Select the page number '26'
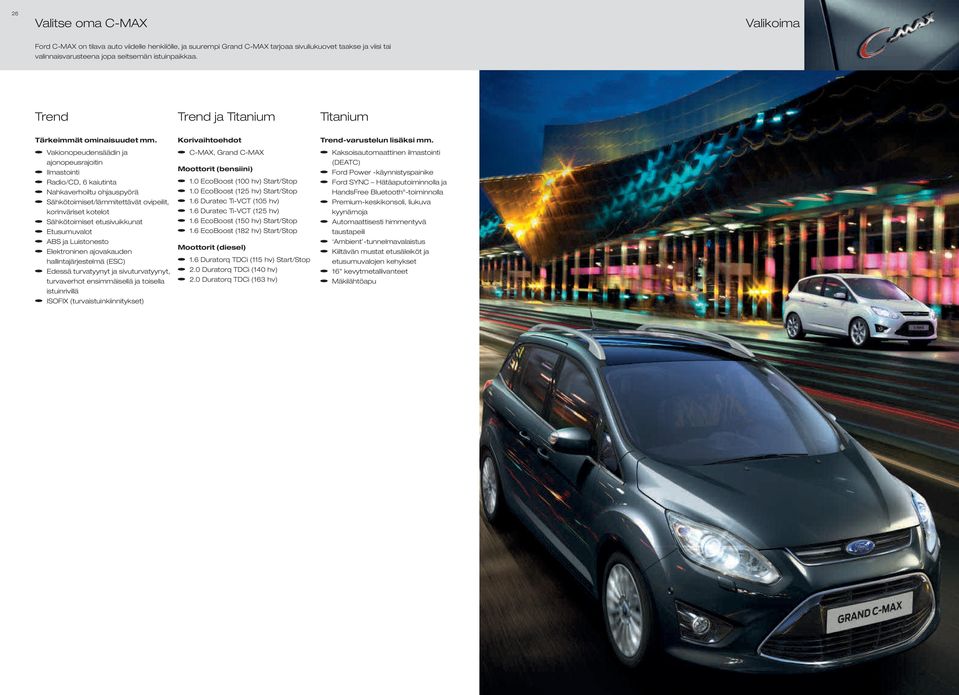The width and height of the screenshot is (959, 695). 15,13
